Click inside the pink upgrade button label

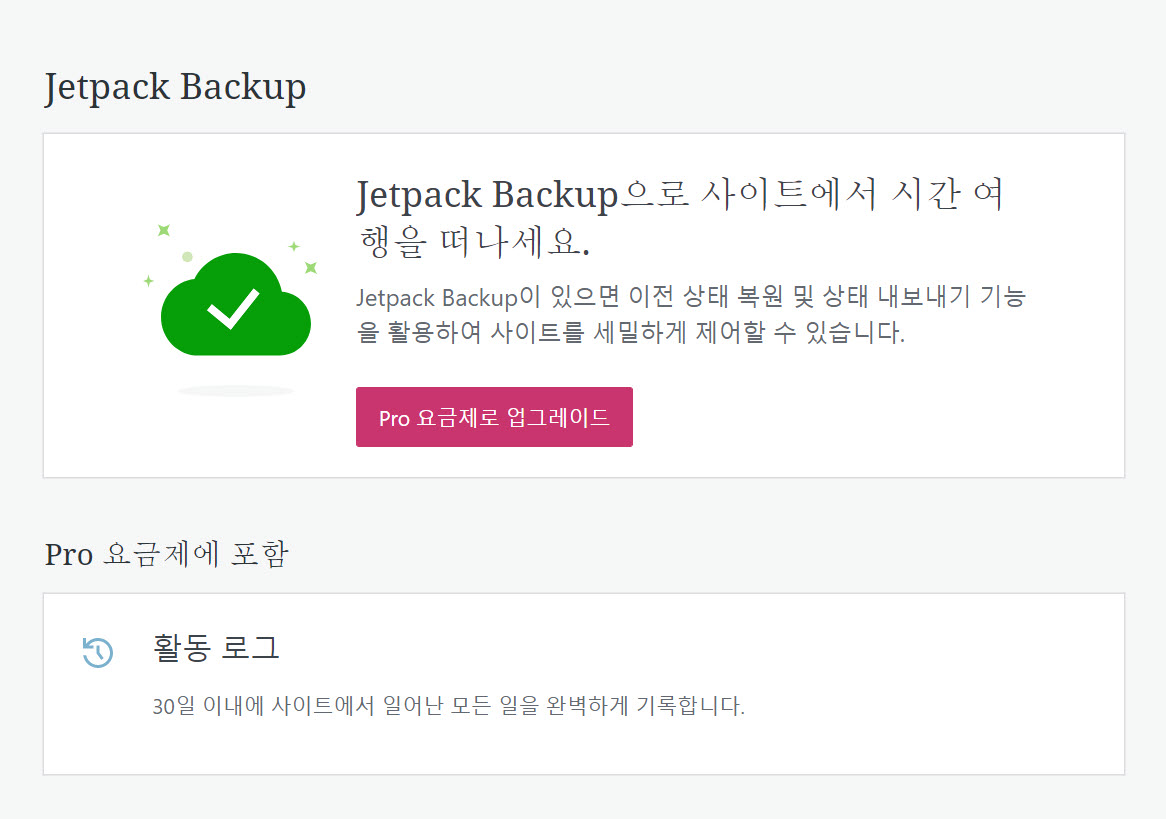tap(493, 417)
